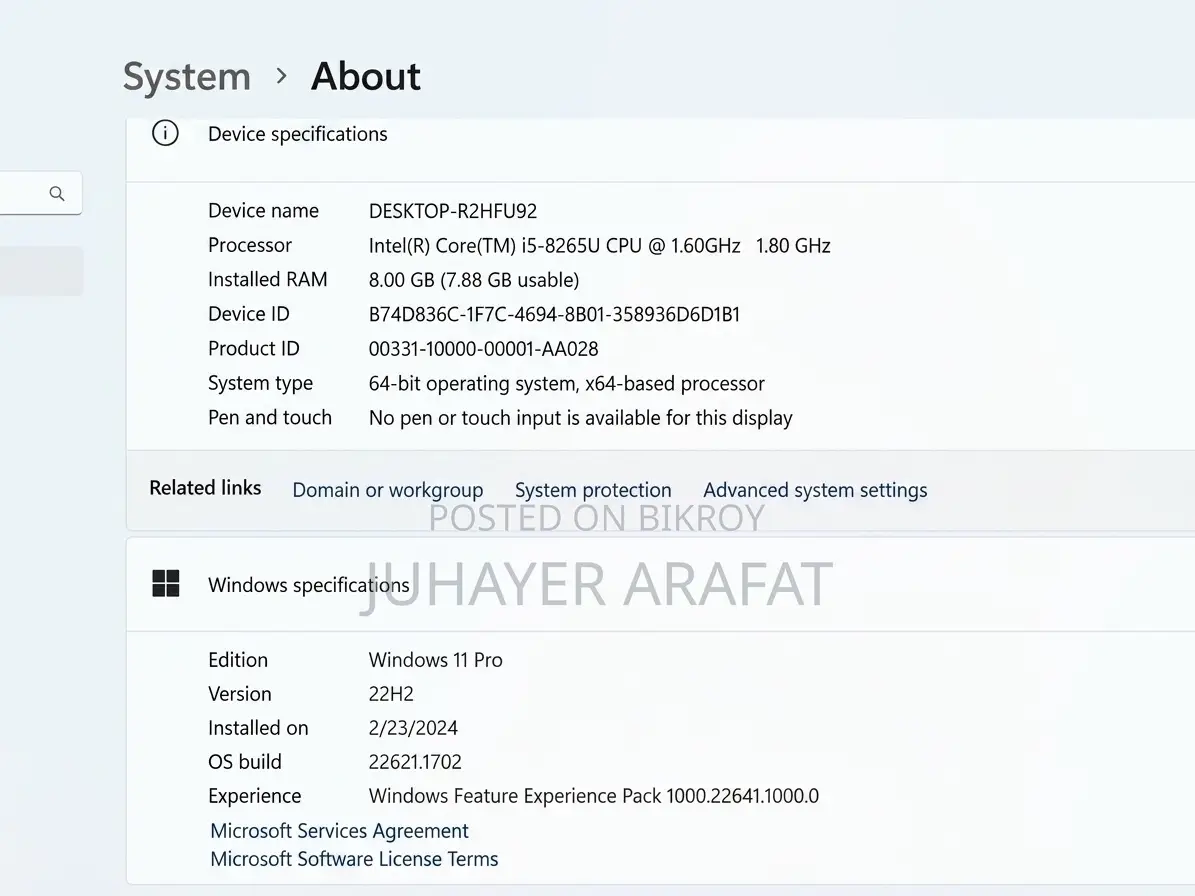This screenshot has width=1195, height=896.
Task: Click the breadcrumb chevron separator
Action: pos(281,76)
